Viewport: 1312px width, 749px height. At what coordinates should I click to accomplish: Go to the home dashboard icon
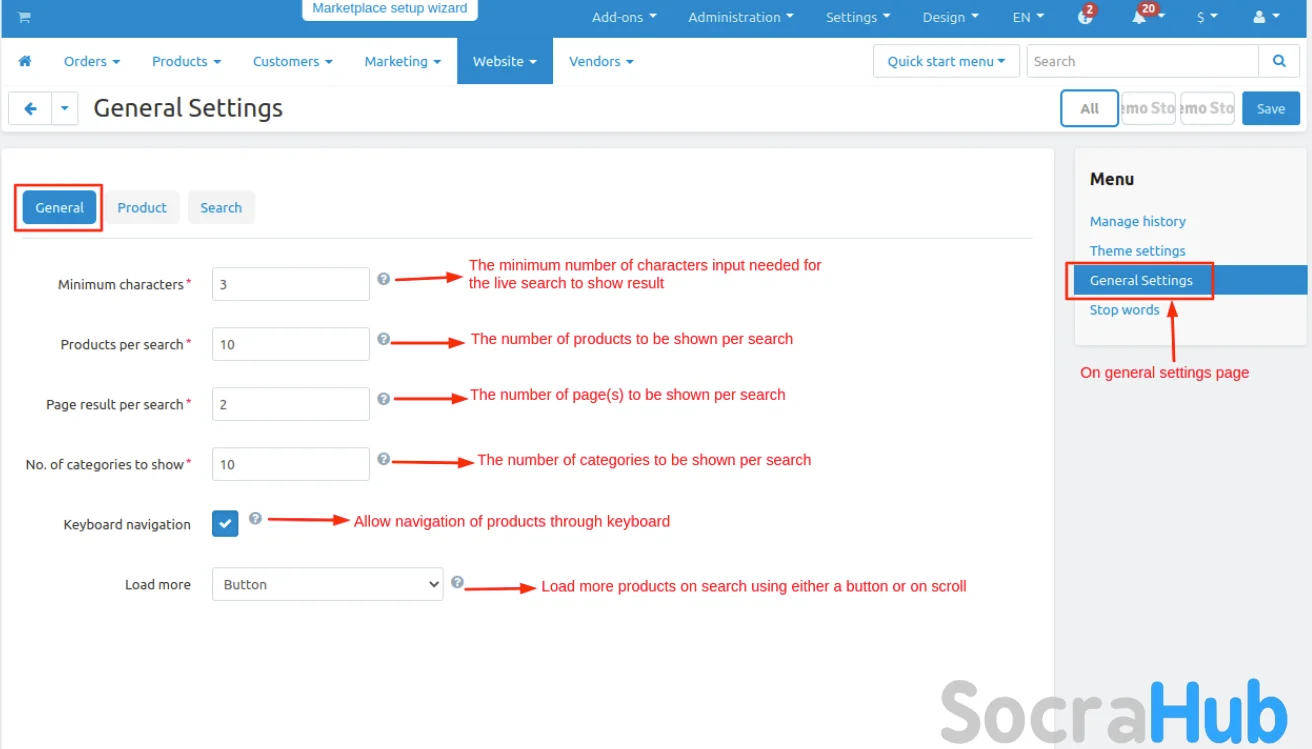tap(25, 61)
